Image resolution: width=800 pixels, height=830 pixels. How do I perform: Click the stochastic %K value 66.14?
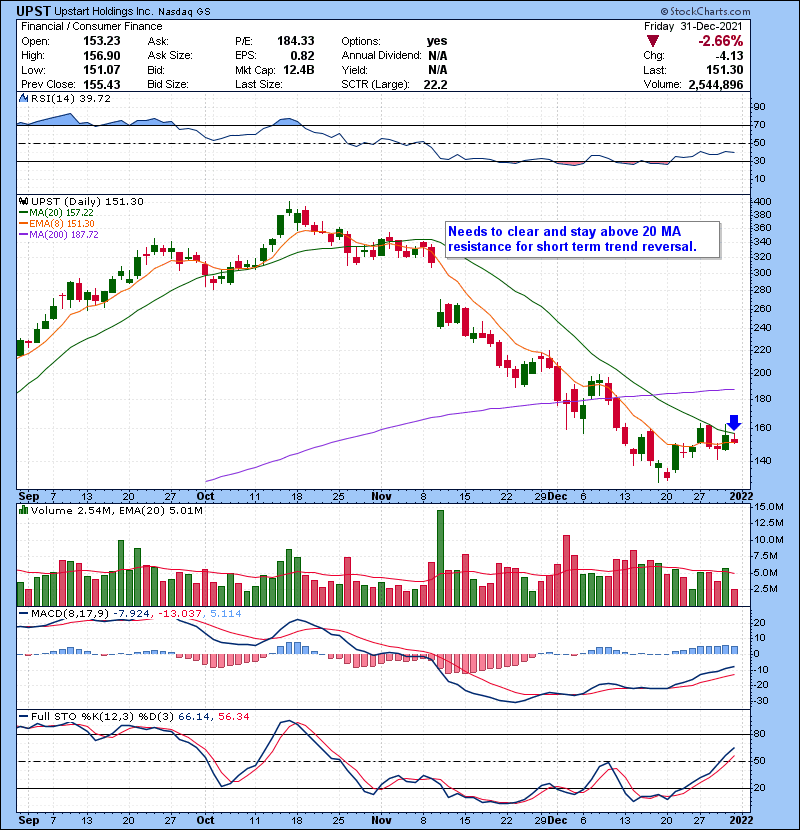(194, 717)
